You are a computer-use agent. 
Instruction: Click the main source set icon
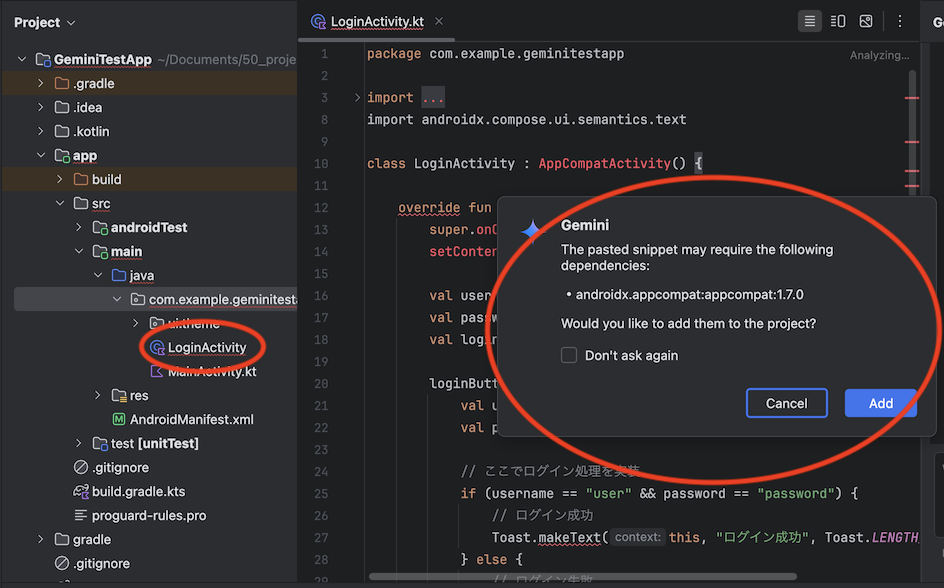pos(100,252)
